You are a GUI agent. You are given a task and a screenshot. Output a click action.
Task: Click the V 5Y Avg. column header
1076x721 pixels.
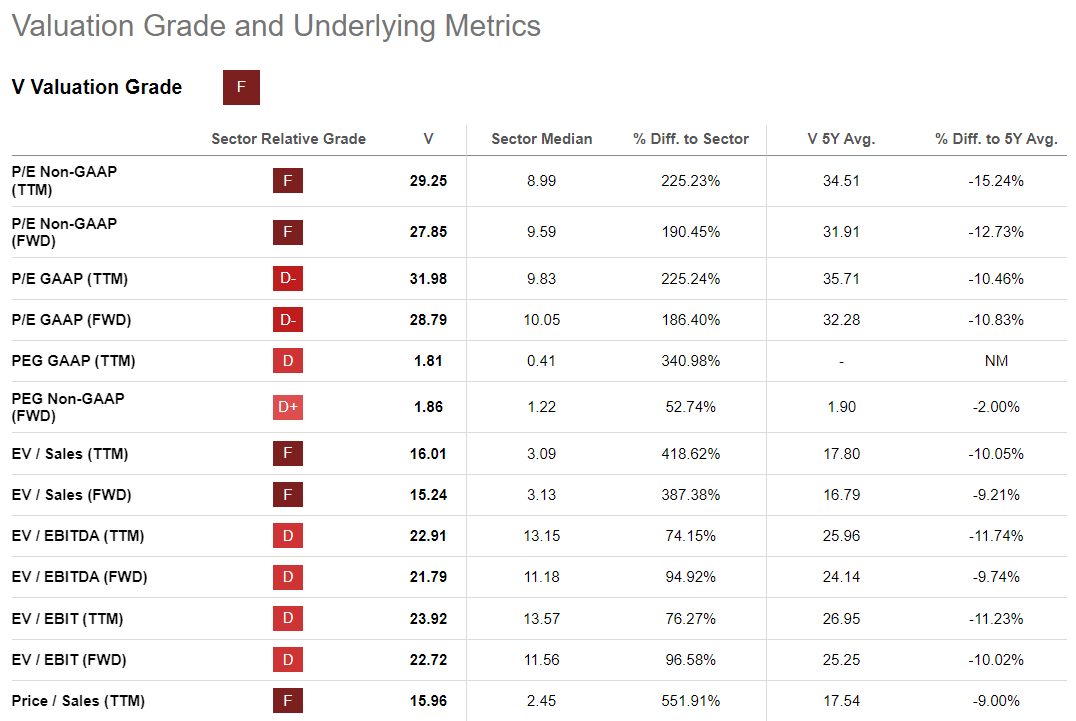click(x=841, y=139)
